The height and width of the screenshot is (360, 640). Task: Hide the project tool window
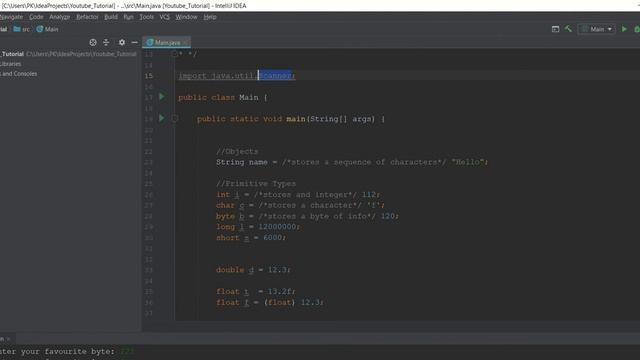(x=134, y=42)
